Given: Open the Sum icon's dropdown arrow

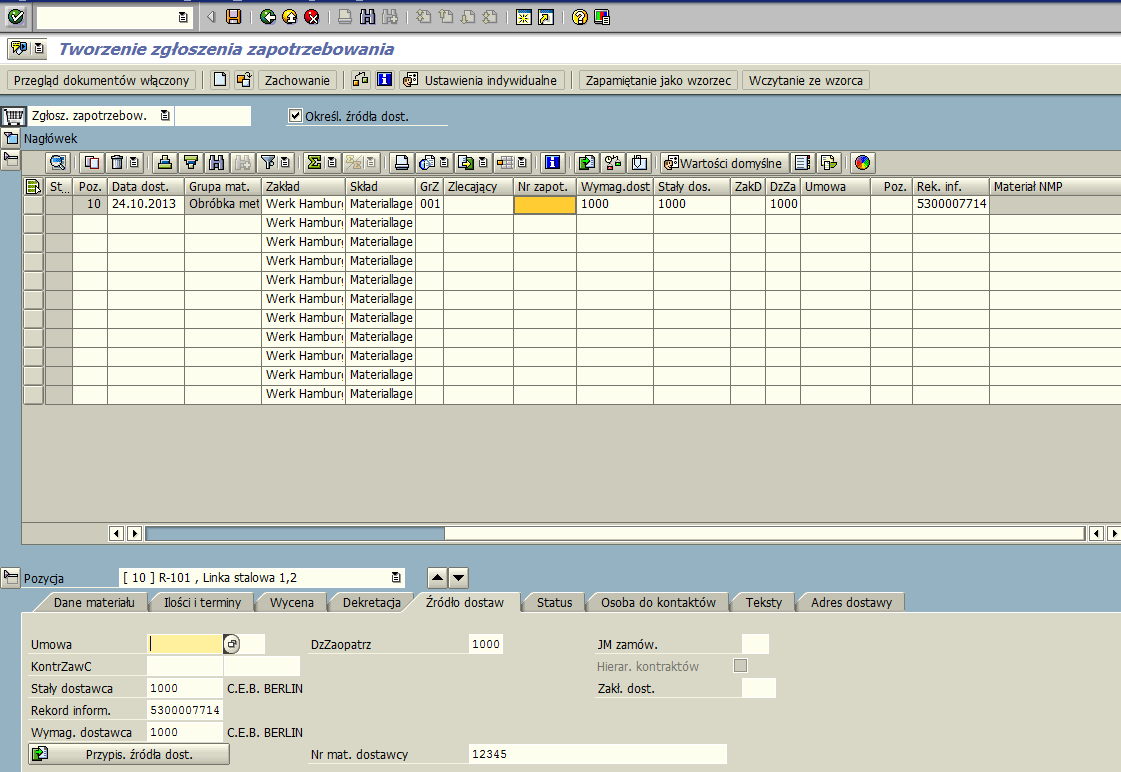Looking at the screenshot, I should click(x=332, y=163).
